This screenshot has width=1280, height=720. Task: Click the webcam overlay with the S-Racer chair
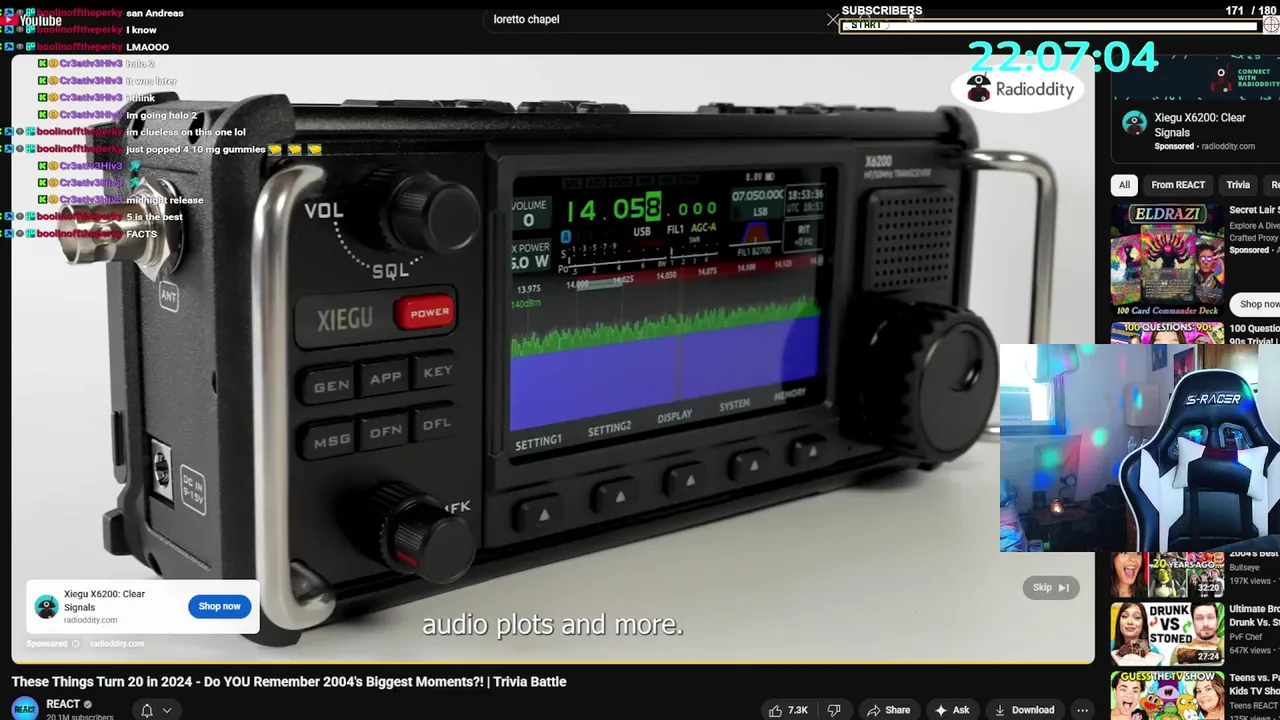[x=1140, y=448]
